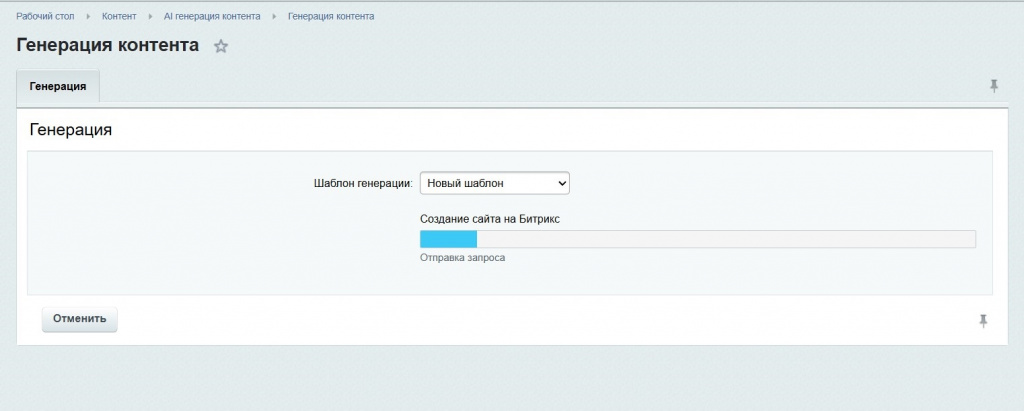Click the Генерация контента page title
This screenshot has height=411, width=1024.
pyautogui.click(x=107, y=46)
